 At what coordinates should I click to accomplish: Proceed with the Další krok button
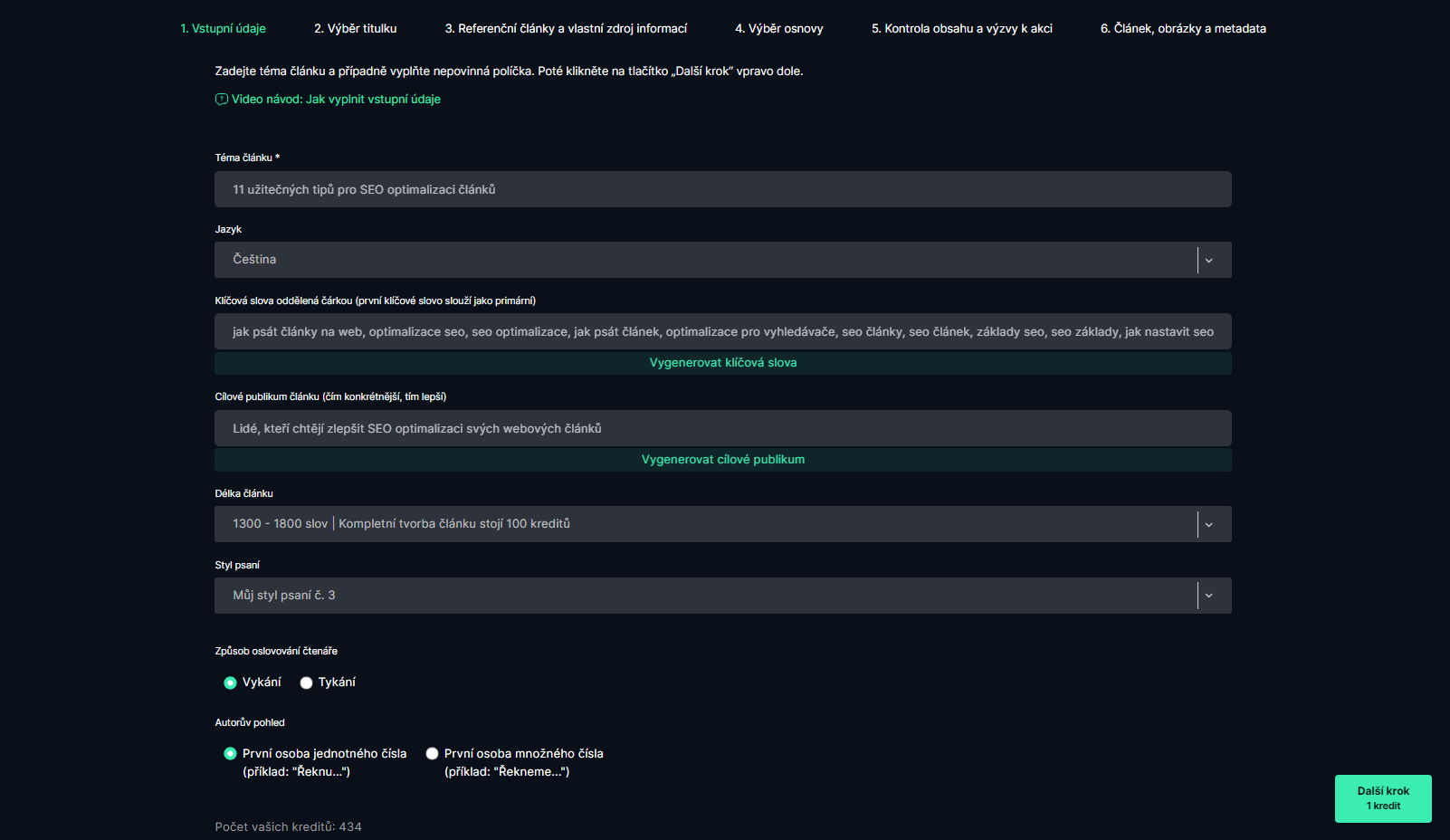[1383, 798]
